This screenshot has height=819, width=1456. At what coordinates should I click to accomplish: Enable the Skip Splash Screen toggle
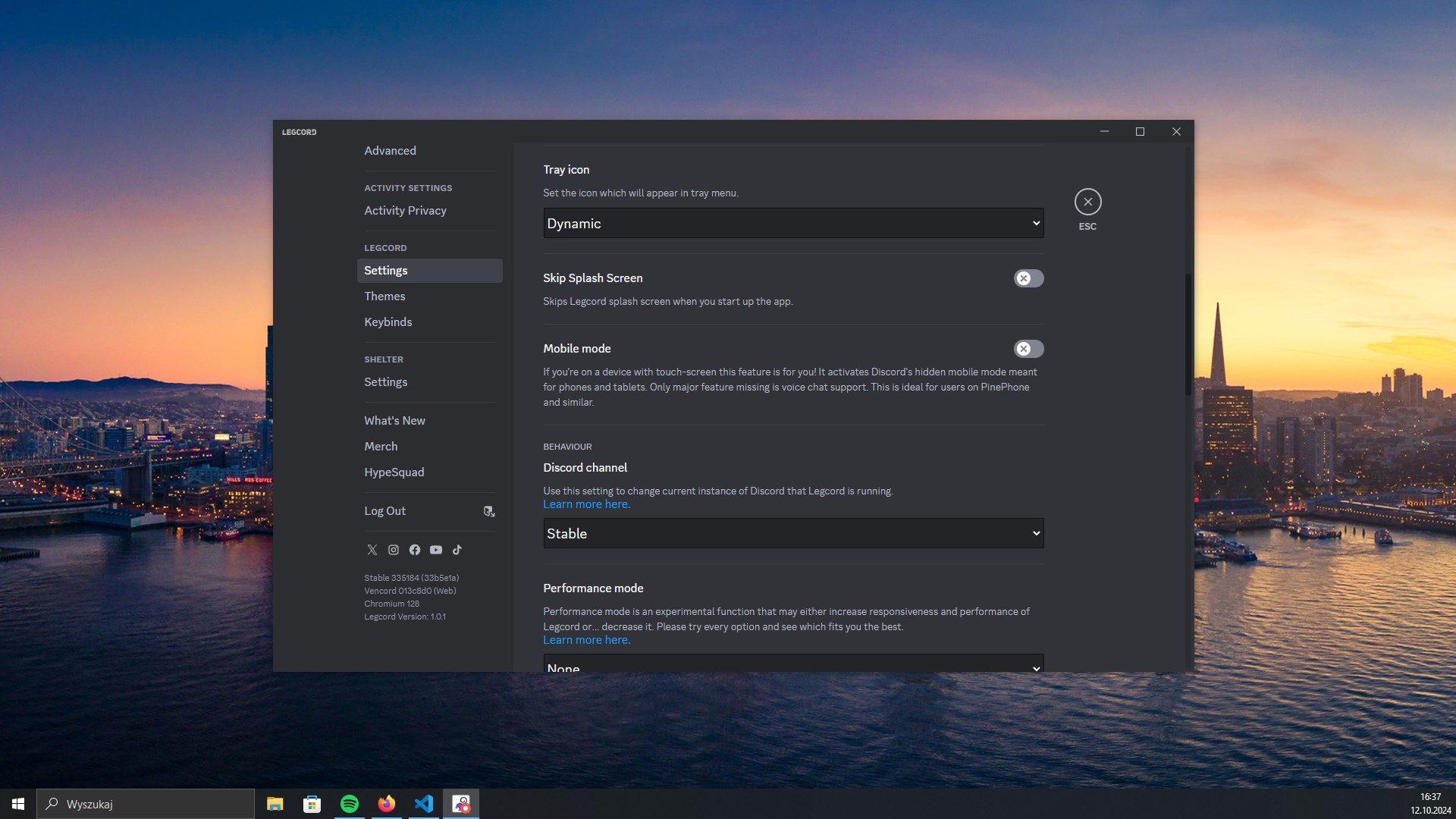pyautogui.click(x=1028, y=278)
